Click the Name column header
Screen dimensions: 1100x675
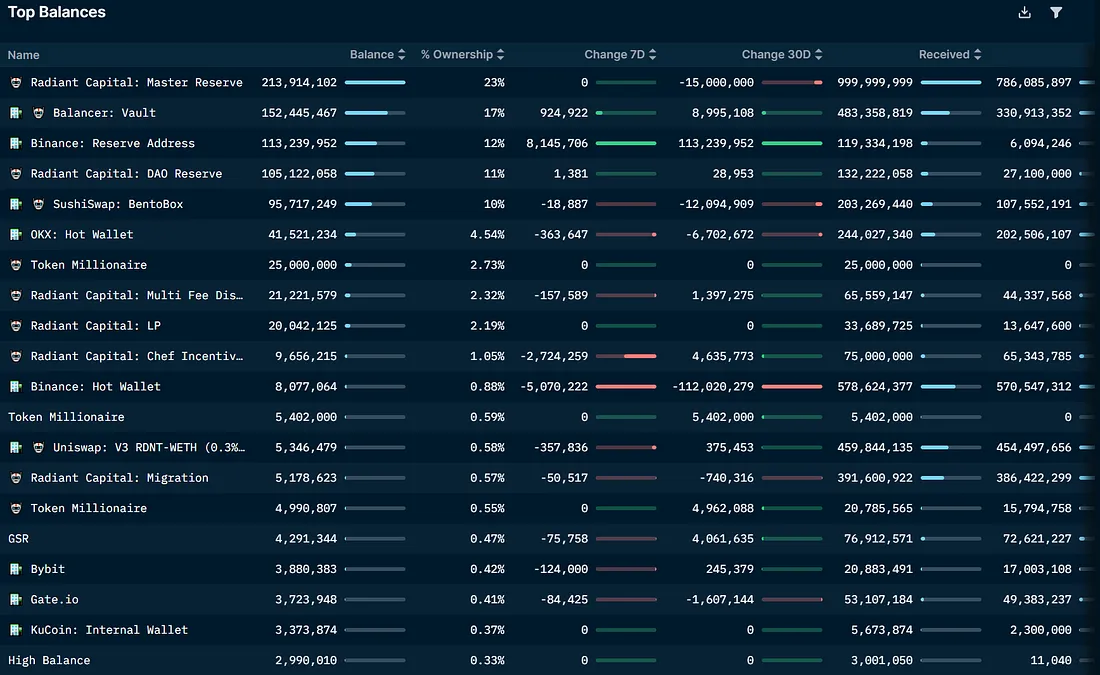click(x=24, y=55)
